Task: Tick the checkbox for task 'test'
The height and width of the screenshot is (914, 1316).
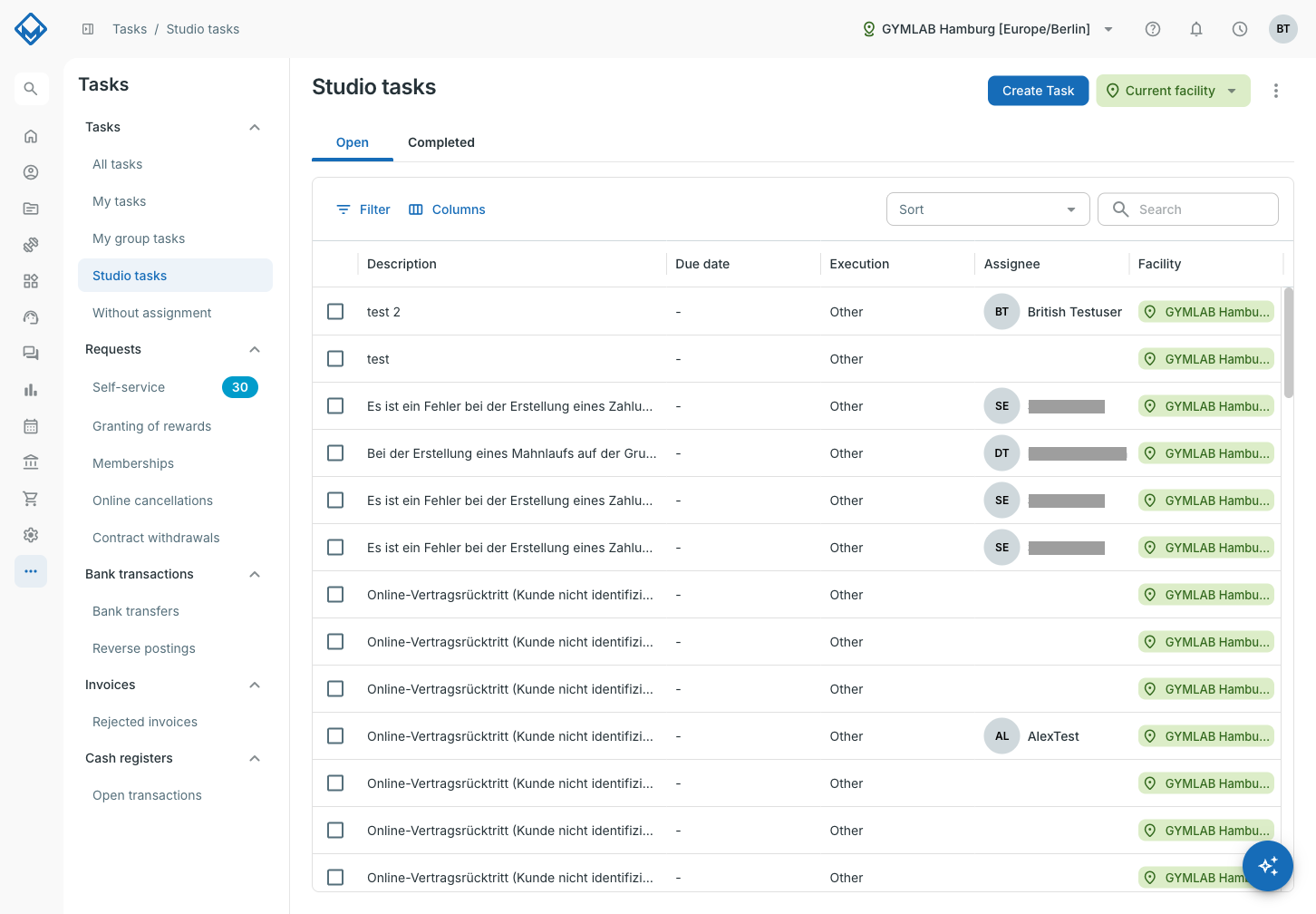Action: (x=335, y=359)
